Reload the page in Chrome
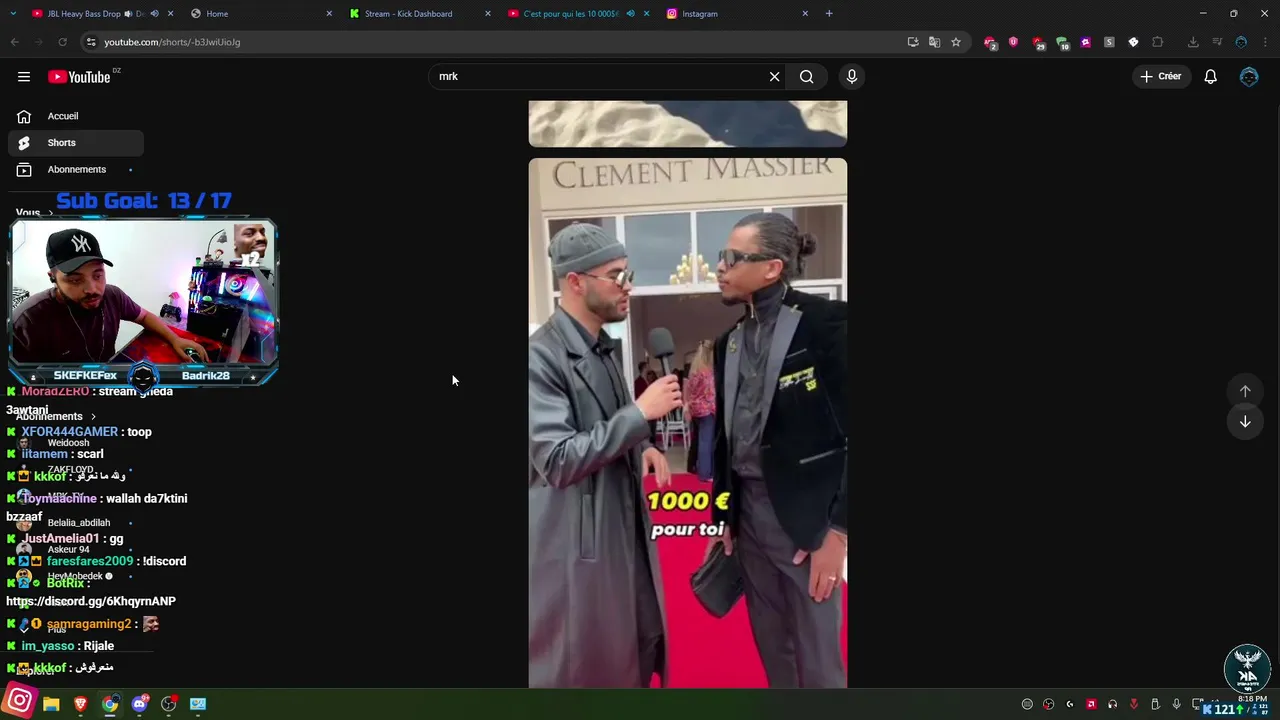The height and width of the screenshot is (720, 1280). [62, 42]
